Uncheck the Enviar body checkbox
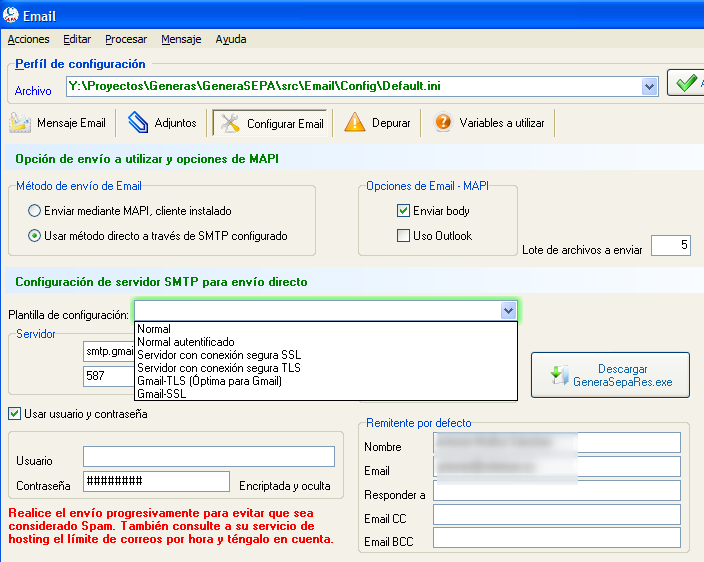 click(x=403, y=211)
